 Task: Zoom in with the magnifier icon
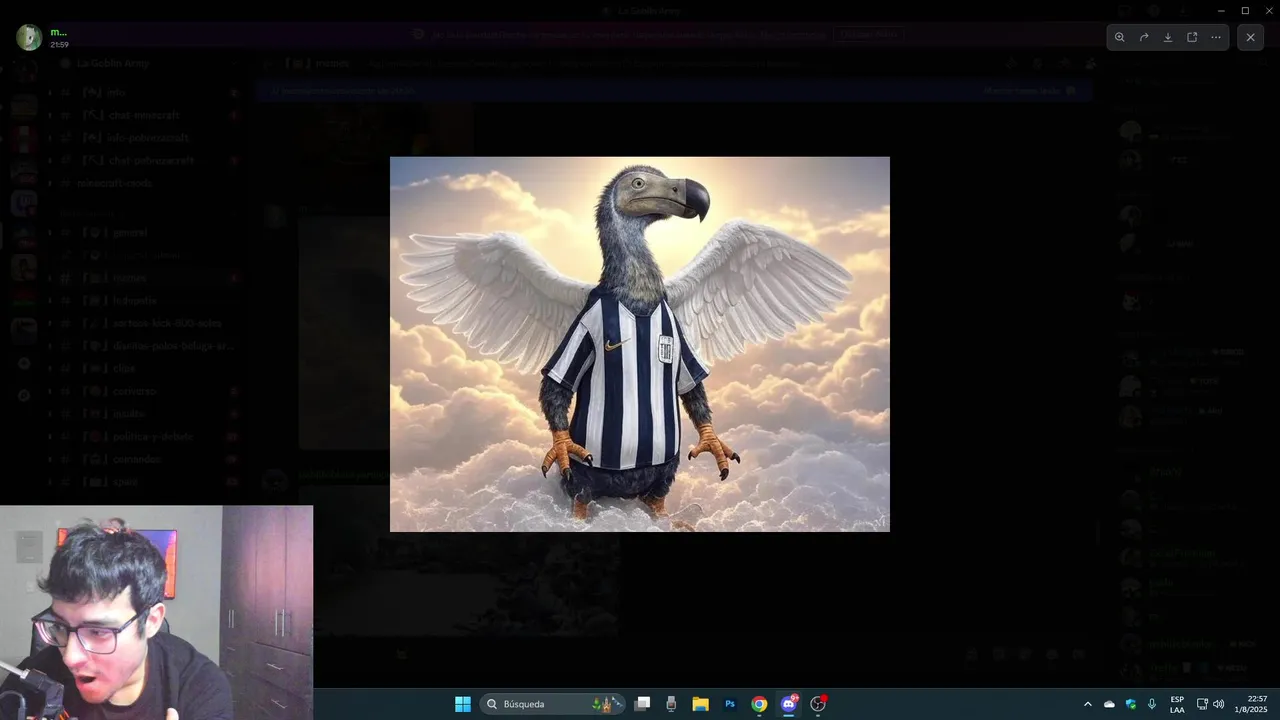1120,37
